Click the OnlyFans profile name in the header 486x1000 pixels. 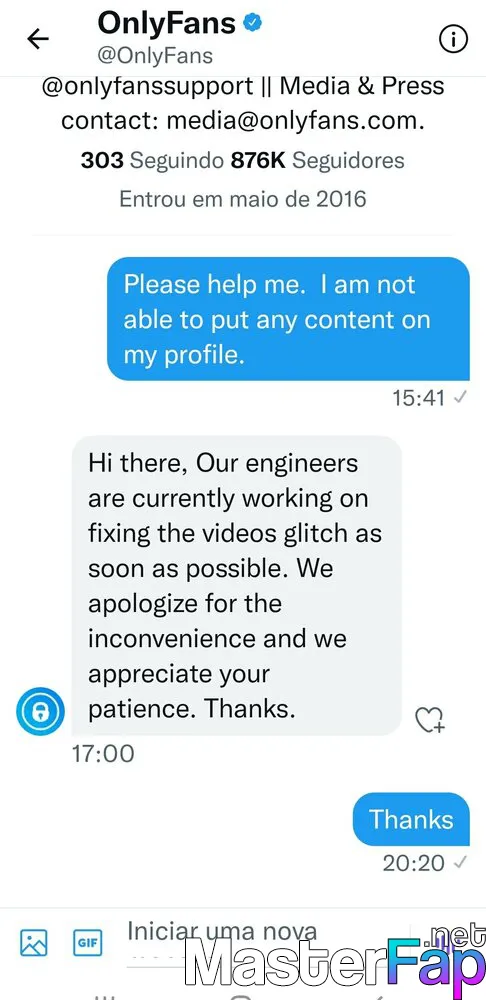coord(167,23)
